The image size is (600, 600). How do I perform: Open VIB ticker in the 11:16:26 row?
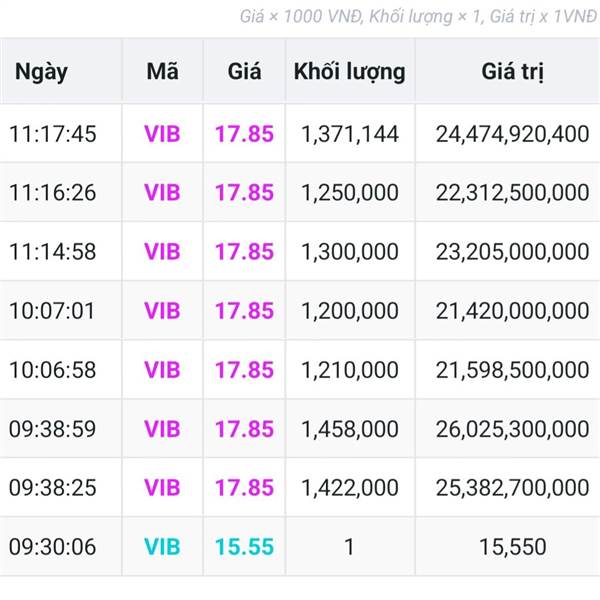coord(162,192)
